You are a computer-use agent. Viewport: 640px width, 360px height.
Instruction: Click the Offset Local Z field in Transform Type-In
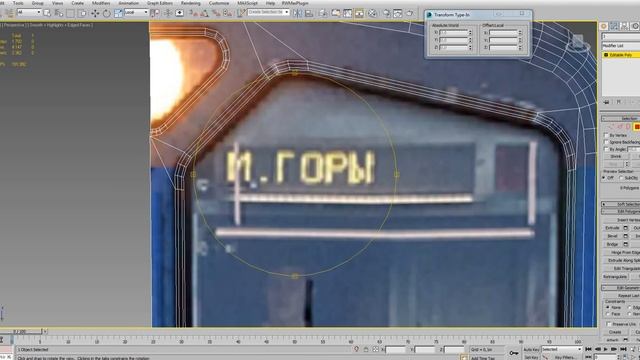pyautogui.click(x=503, y=48)
